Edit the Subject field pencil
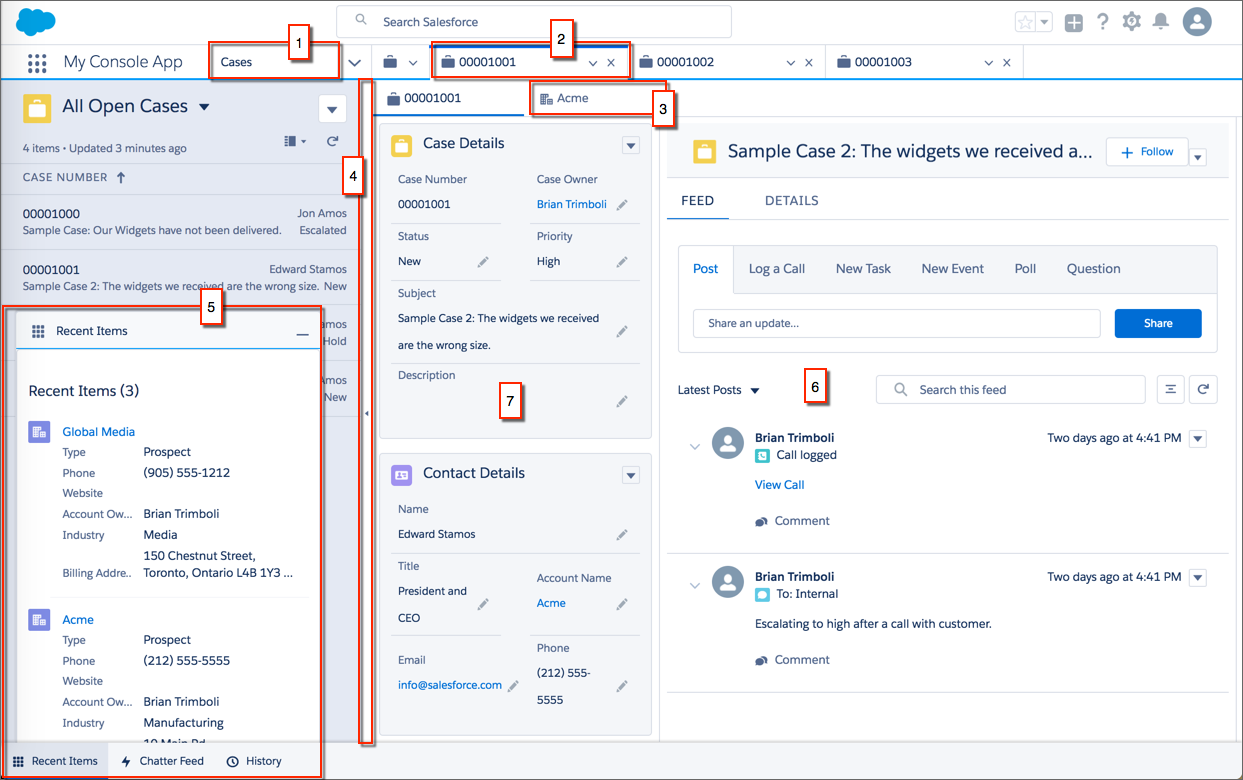 [x=622, y=331]
